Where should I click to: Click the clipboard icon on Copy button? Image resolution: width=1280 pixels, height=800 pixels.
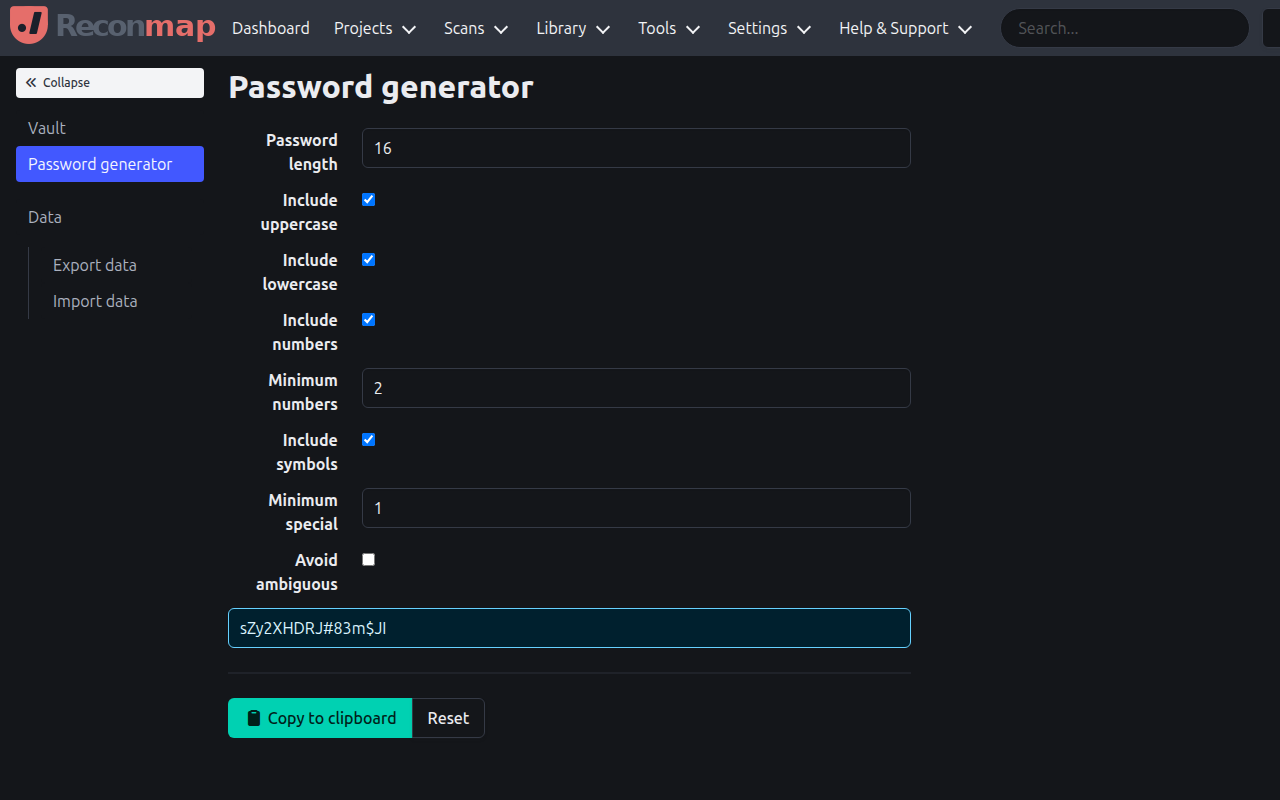(x=252, y=718)
